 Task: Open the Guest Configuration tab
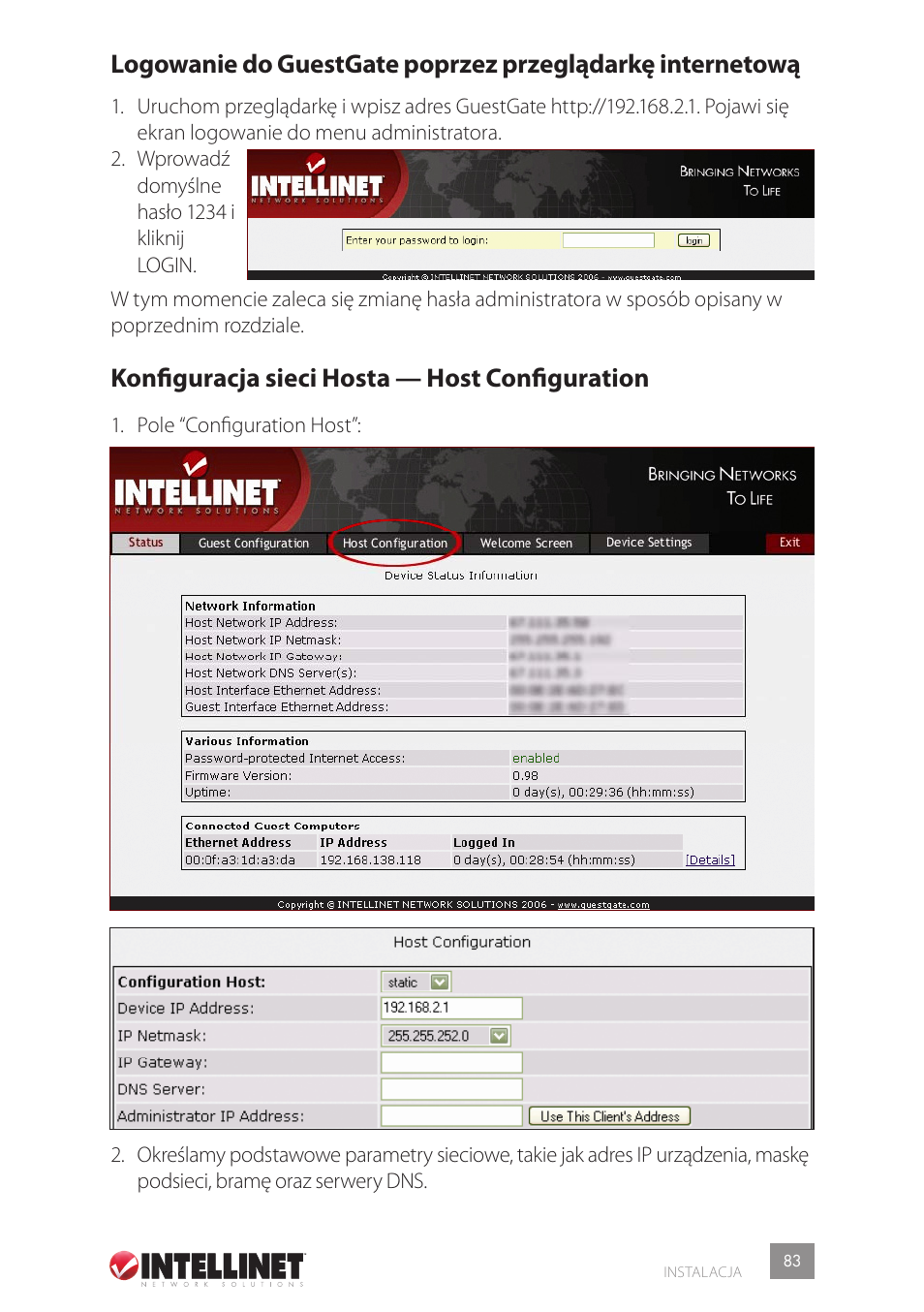point(254,544)
